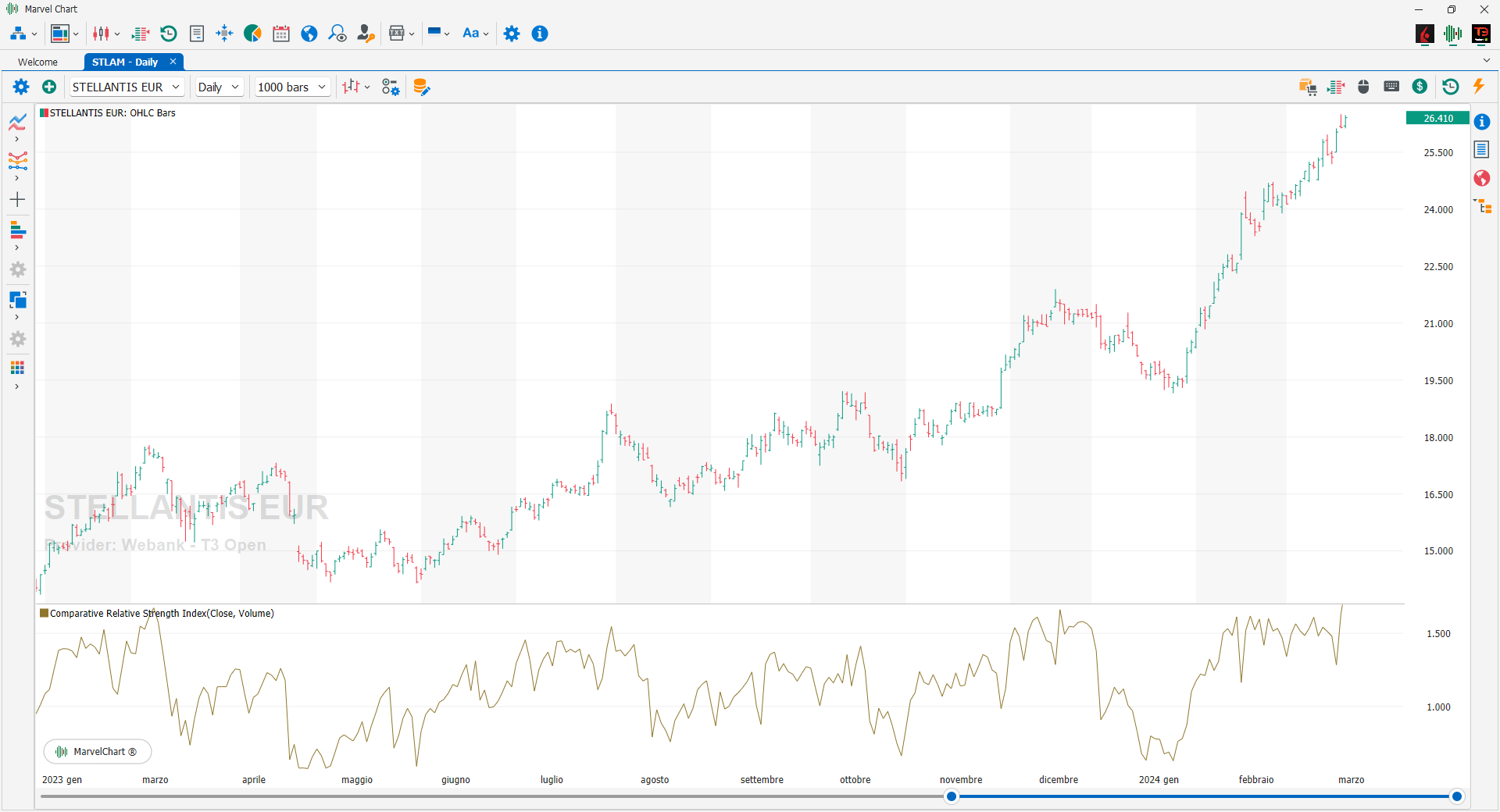Image resolution: width=1500 pixels, height=812 pixels.
Task: Open the OHLC bar style dropdown
Action: [356, 87]
